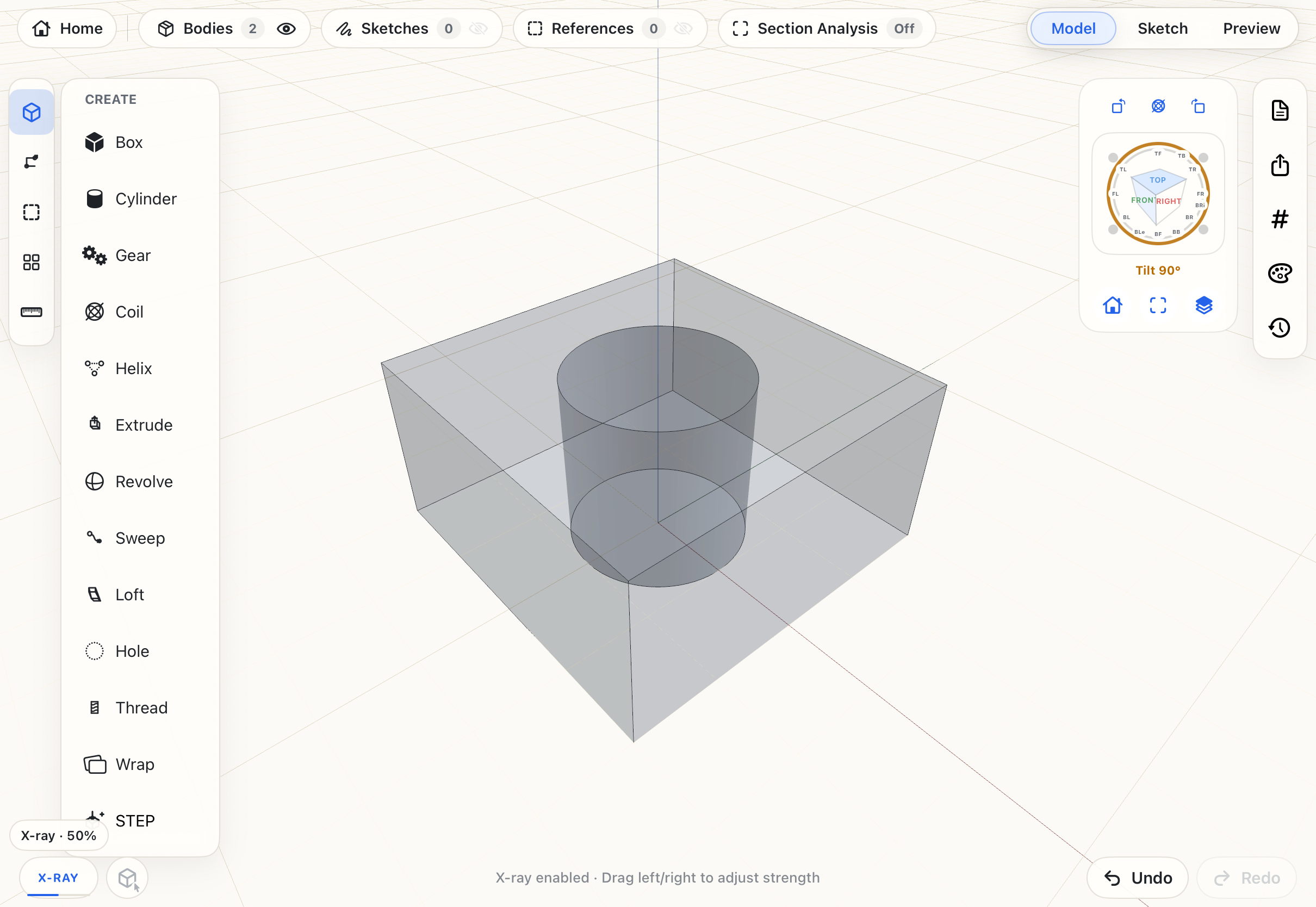This screenshot has width=1316, height=907.
Task: Expand the Bodies list
Action: click(208, 28)
